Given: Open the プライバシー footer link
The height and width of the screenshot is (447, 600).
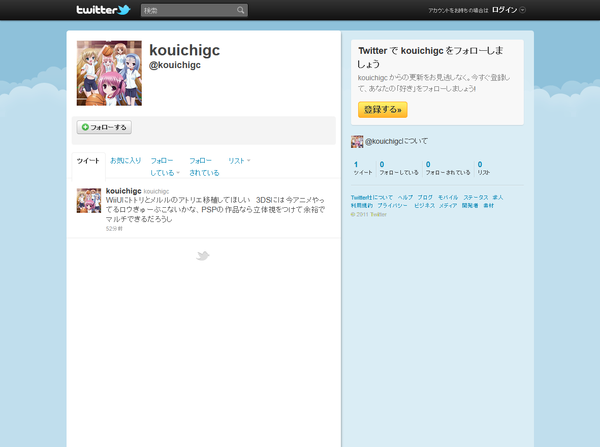Looking at the screenshot, I should (x=393, y=206).
